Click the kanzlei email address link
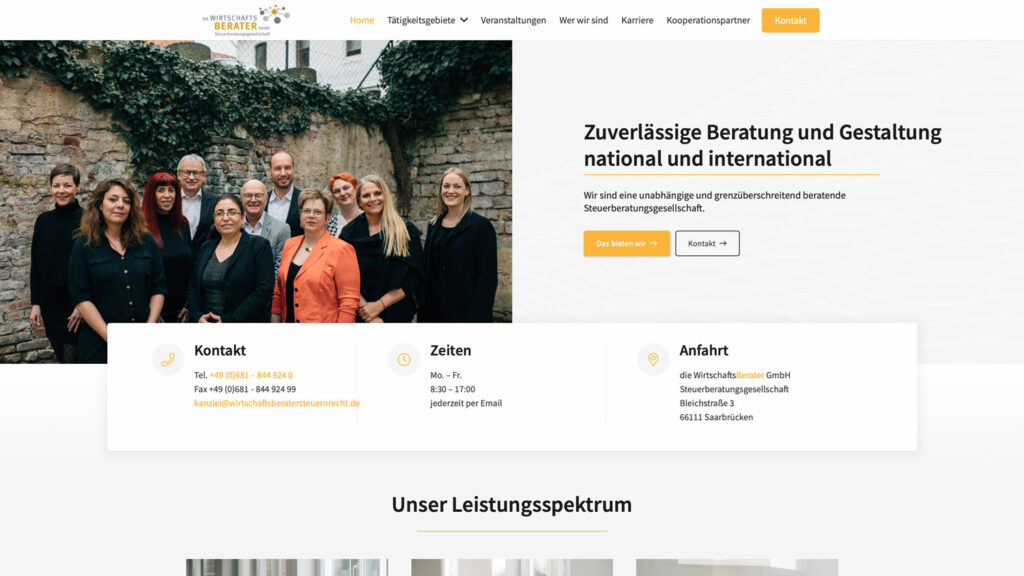 coord(277,403)
